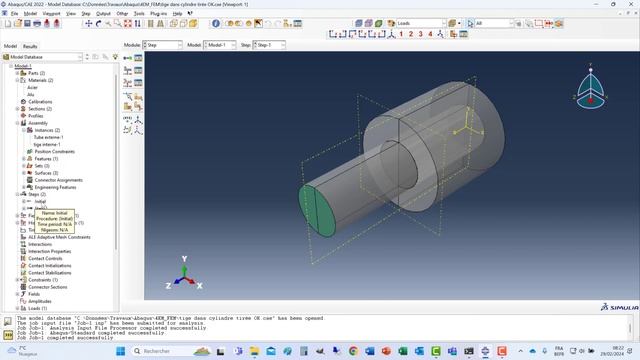
Task: Open the Model dropdown showing Model-1
Action: pyautogui.click(x=220, y=45)
